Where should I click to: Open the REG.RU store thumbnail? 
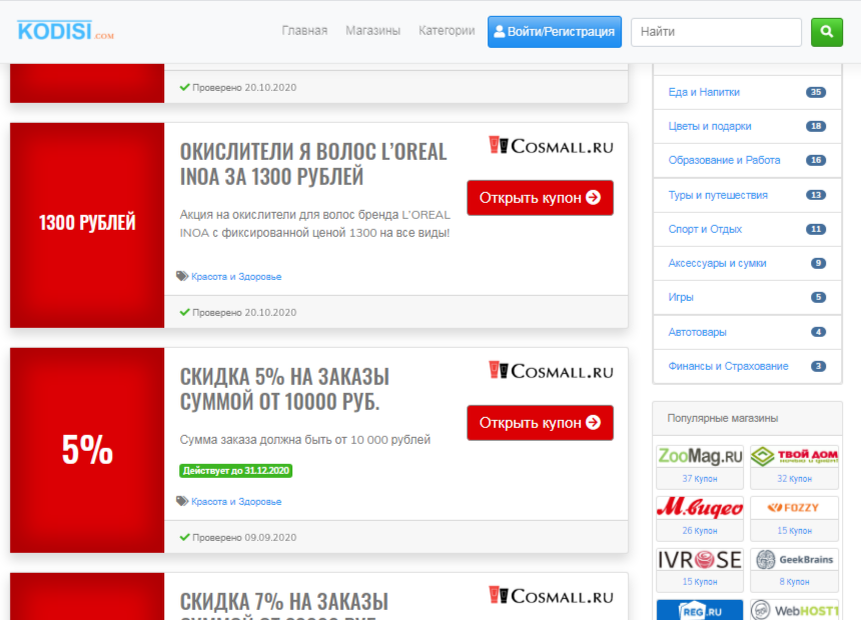pyautogui.click(x=700, y=610)
